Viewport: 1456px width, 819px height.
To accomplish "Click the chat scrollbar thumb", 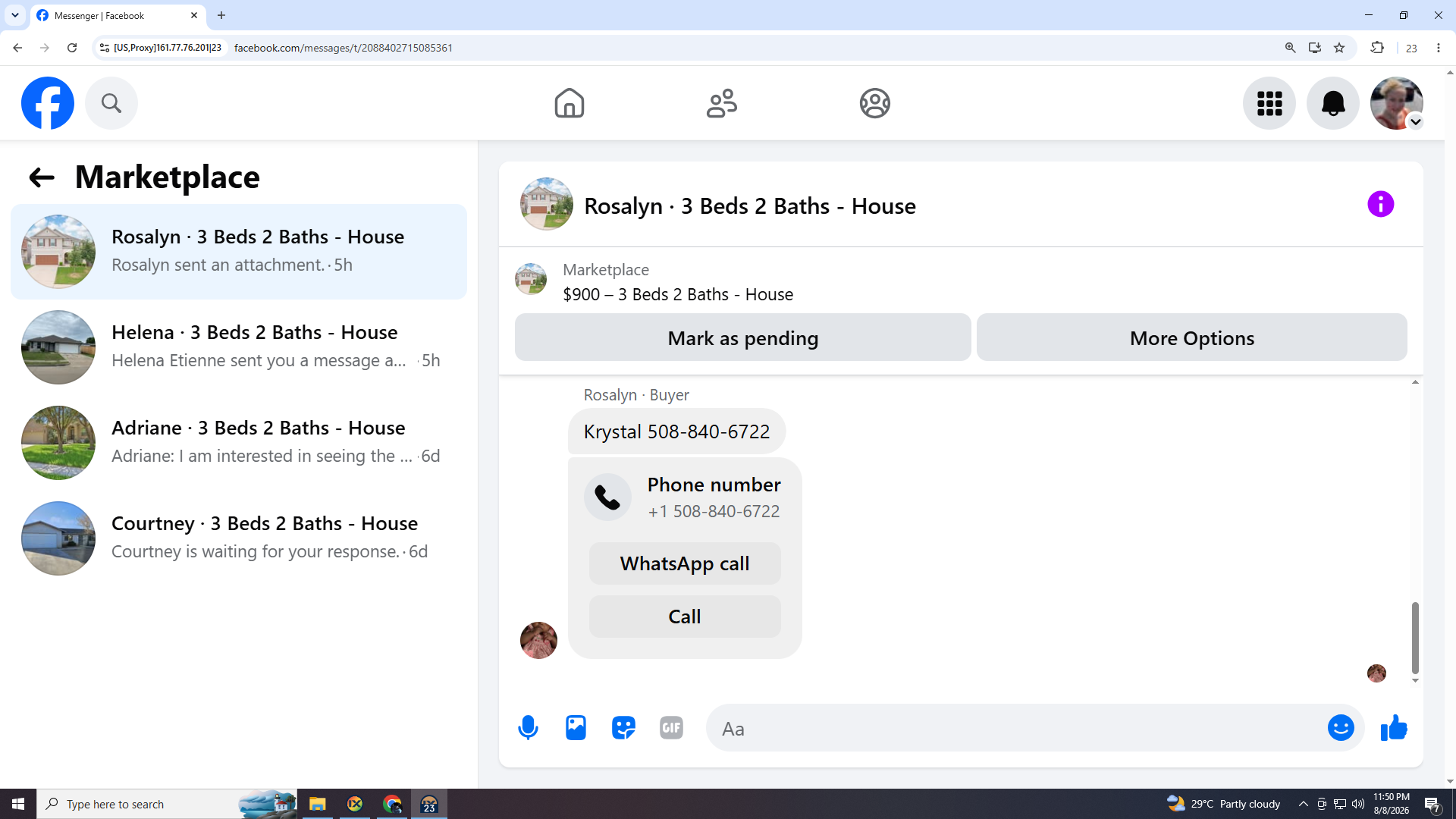I will (x=1415, y=638).
